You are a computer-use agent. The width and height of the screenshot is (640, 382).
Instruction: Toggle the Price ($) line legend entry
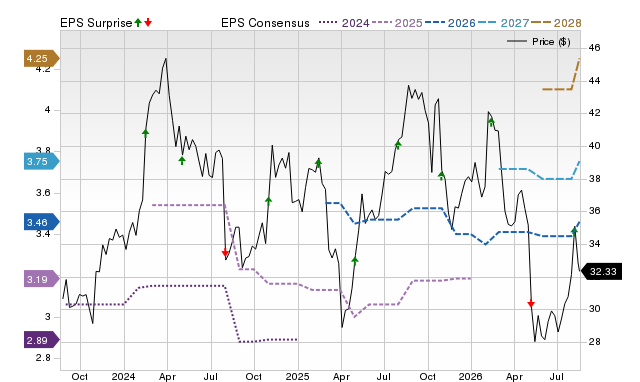click(539, 42)
